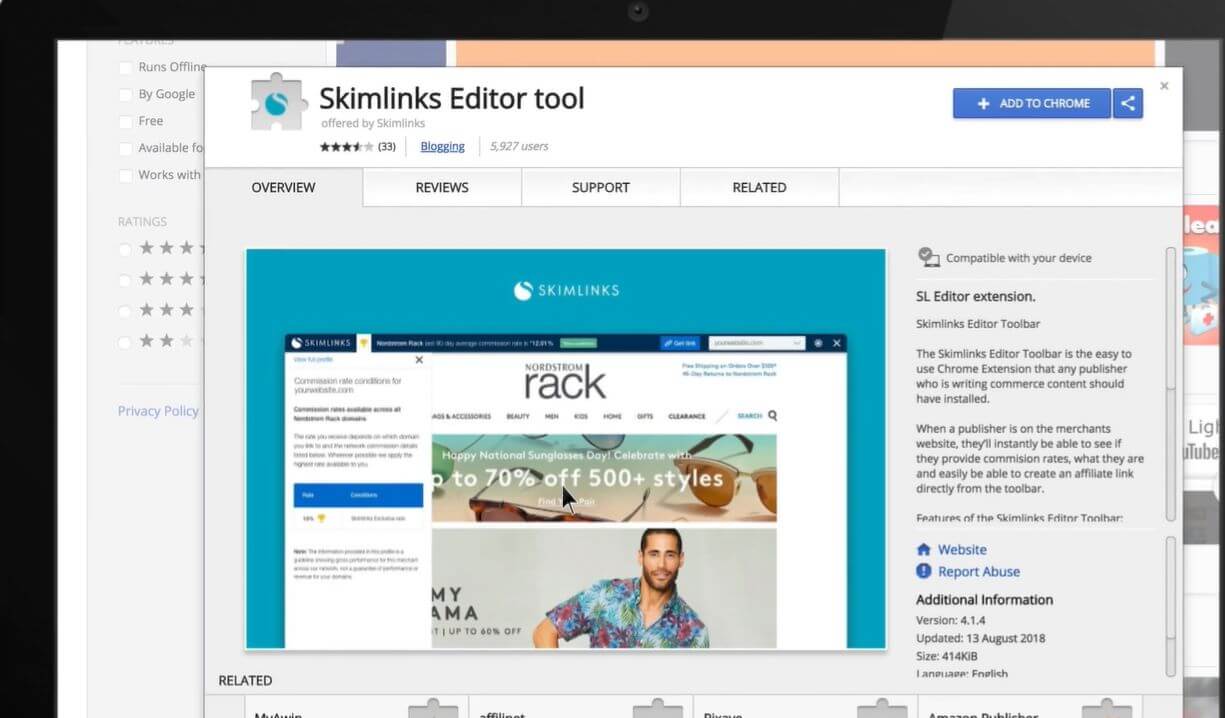Click the 'RATINGS' sidebar heading
1225x718 pixels.
point(142,222)
